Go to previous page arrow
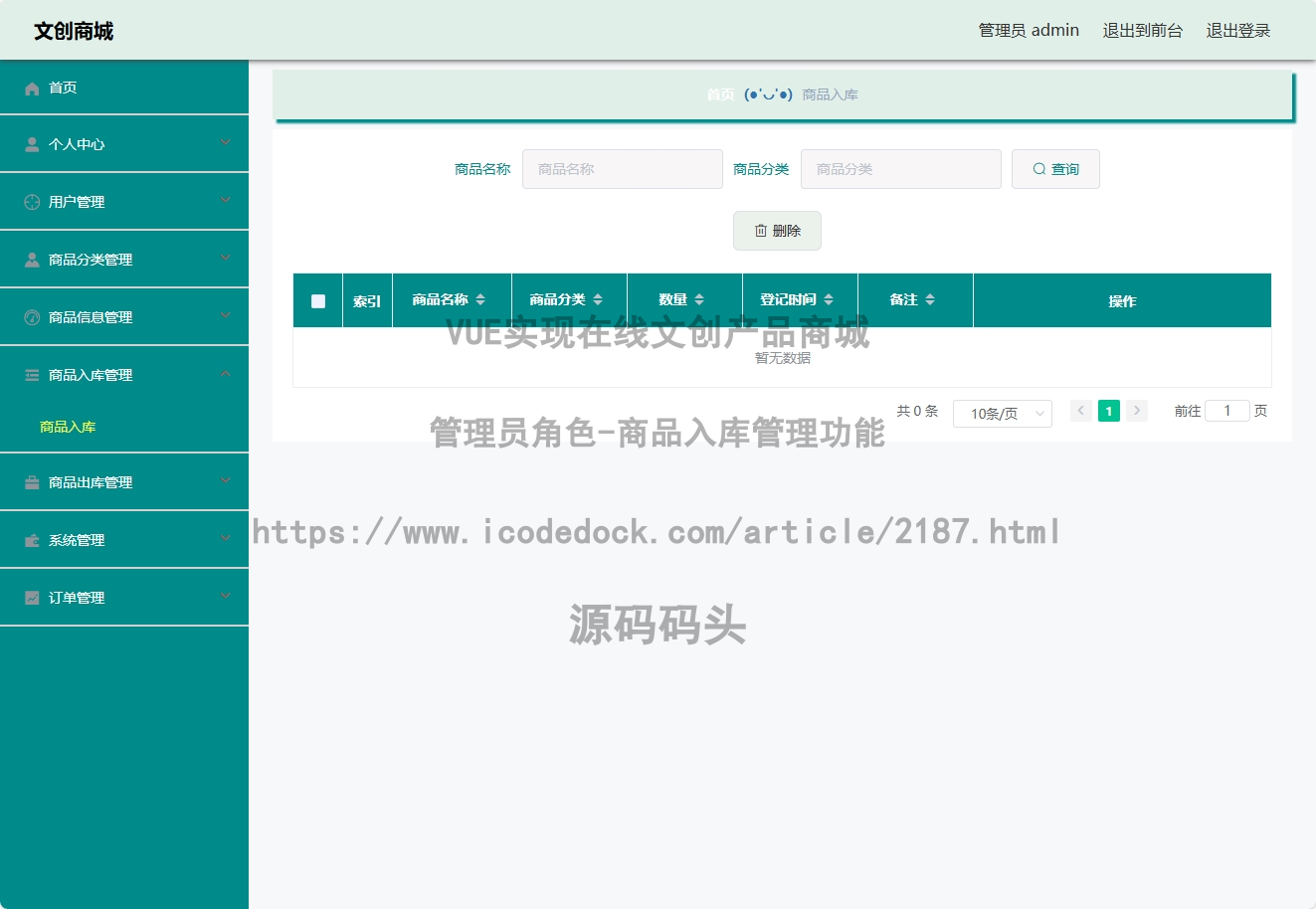 click(x=1081, y=411)
